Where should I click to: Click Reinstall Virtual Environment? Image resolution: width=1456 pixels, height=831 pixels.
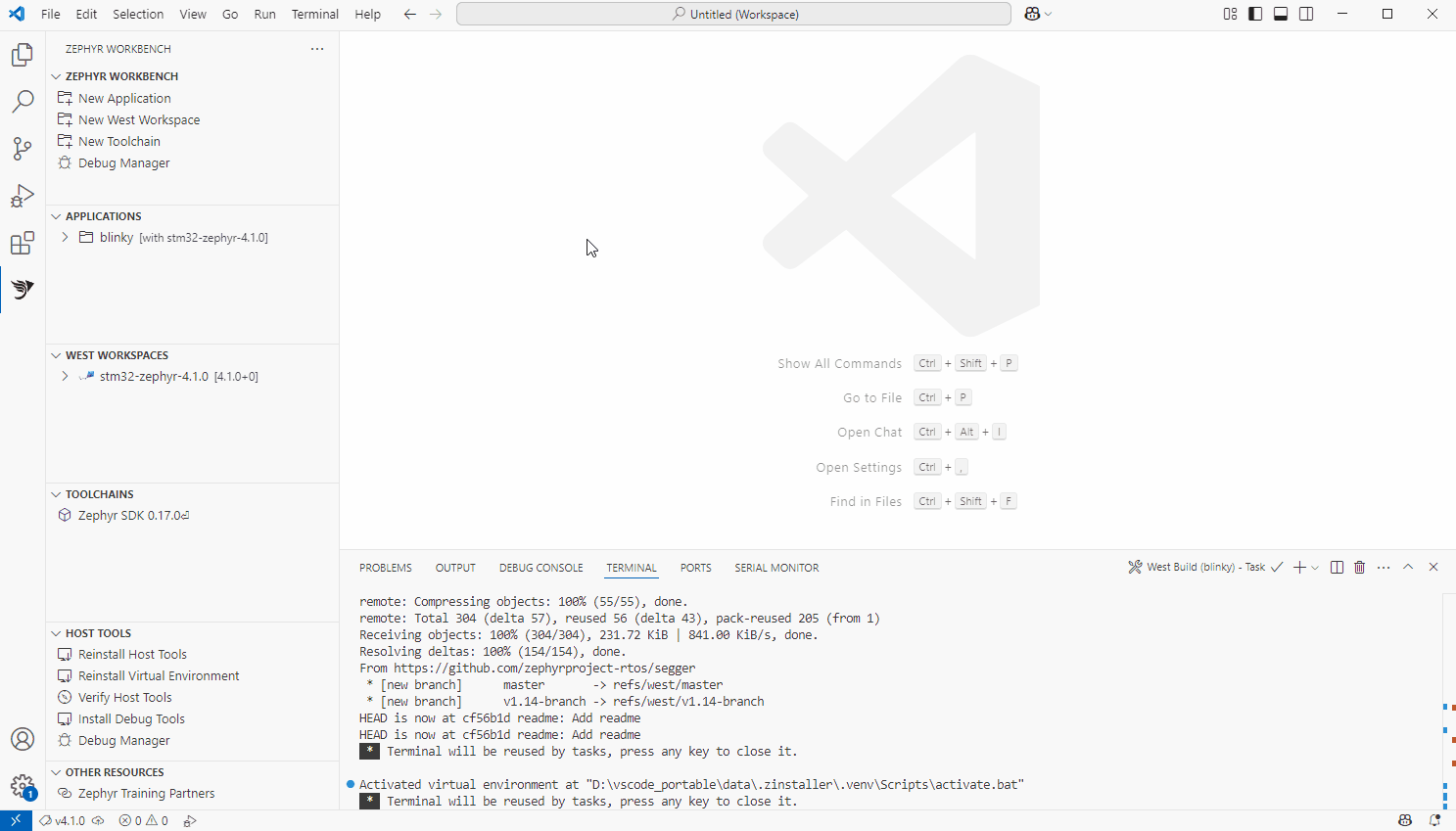click(x=159, y=676)
